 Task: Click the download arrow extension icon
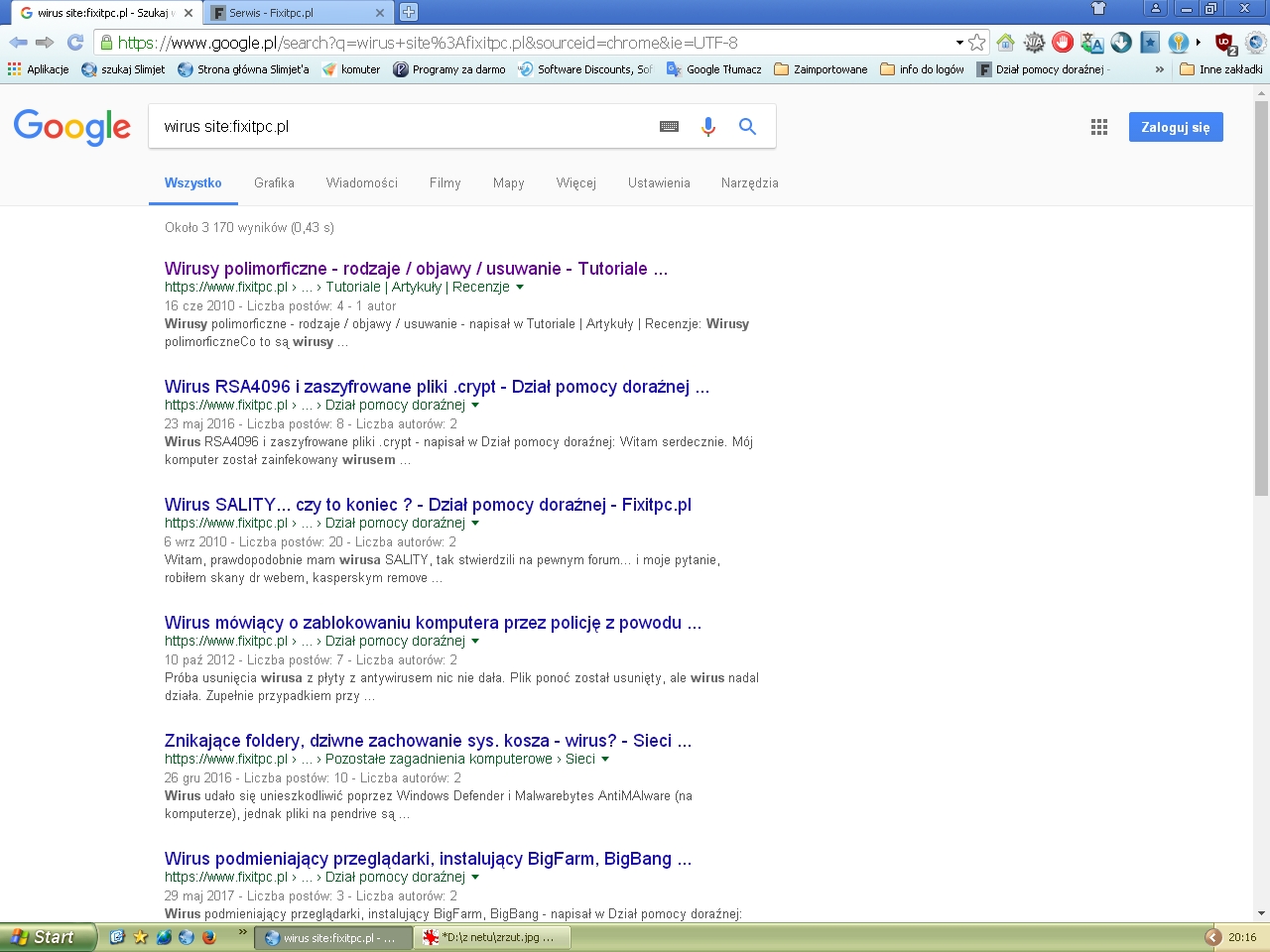[x=1121, y=43]
